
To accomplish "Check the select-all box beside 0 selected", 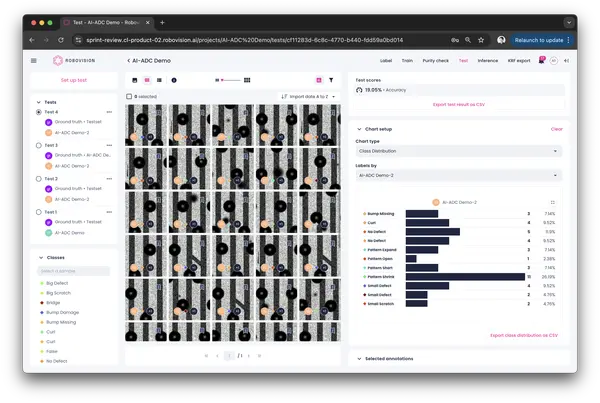I will [x=129, y=96].
